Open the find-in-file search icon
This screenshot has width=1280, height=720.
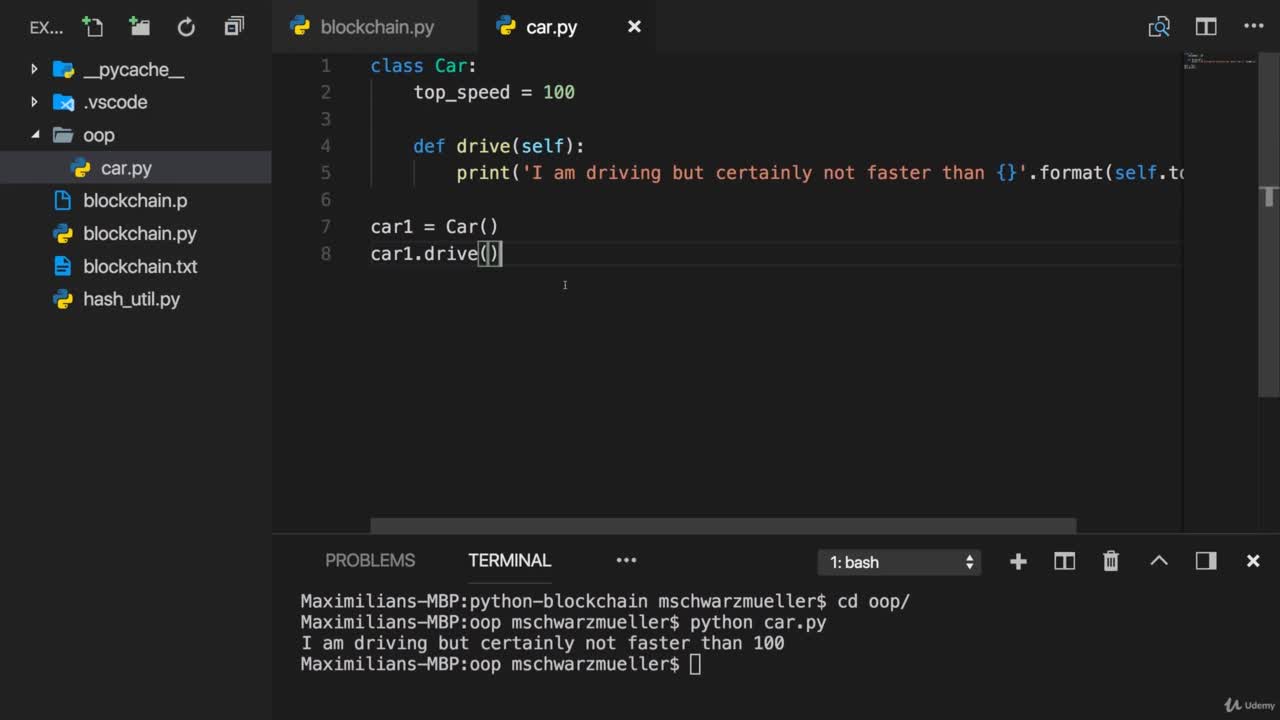(x=1159, y=27)
